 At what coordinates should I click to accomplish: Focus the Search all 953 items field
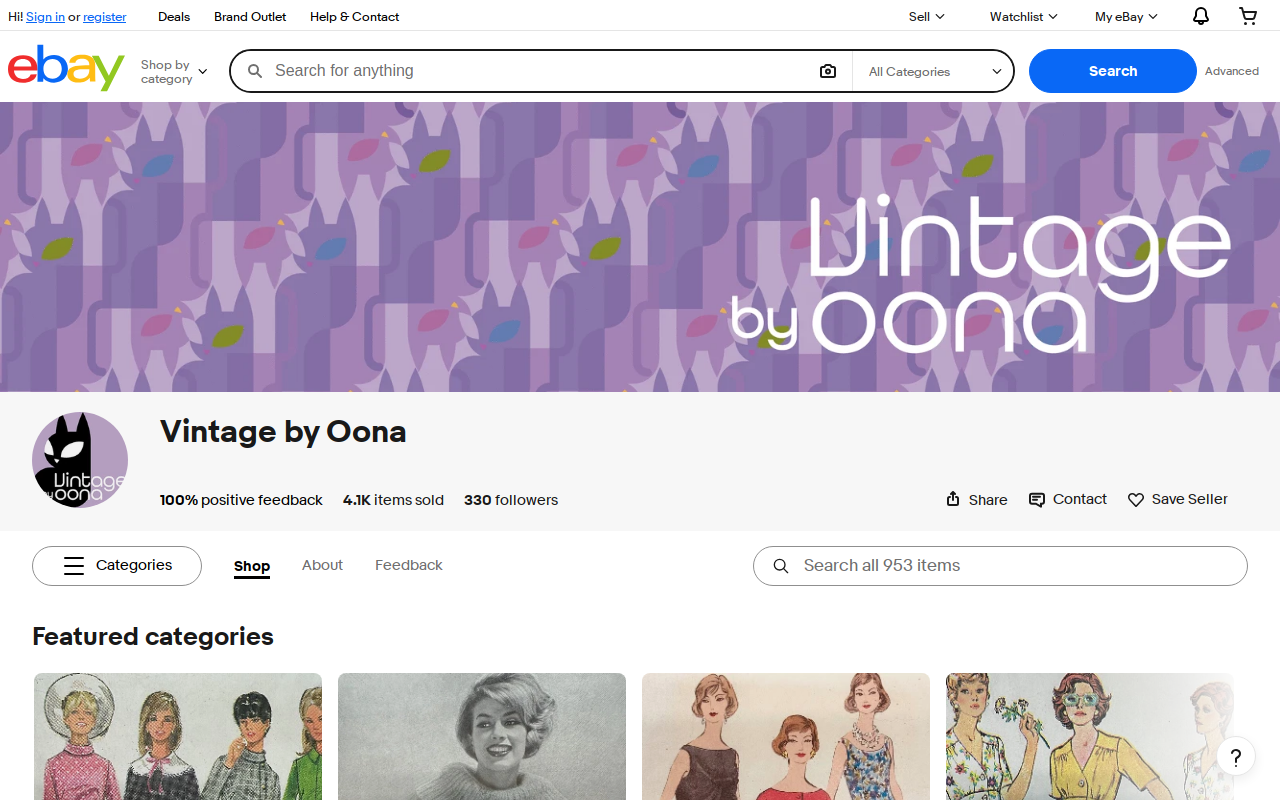1000,566
